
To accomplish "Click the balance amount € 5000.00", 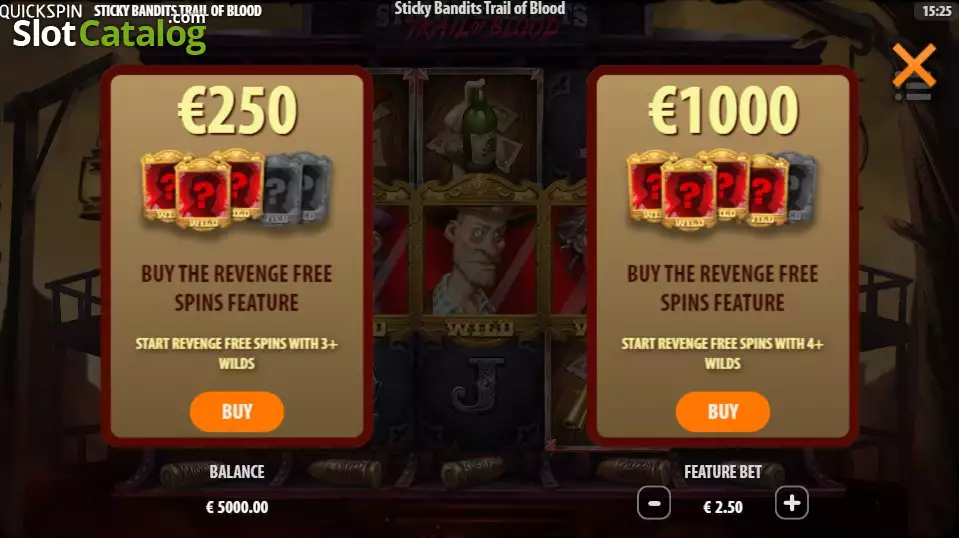I will click(x=237, y=507).
